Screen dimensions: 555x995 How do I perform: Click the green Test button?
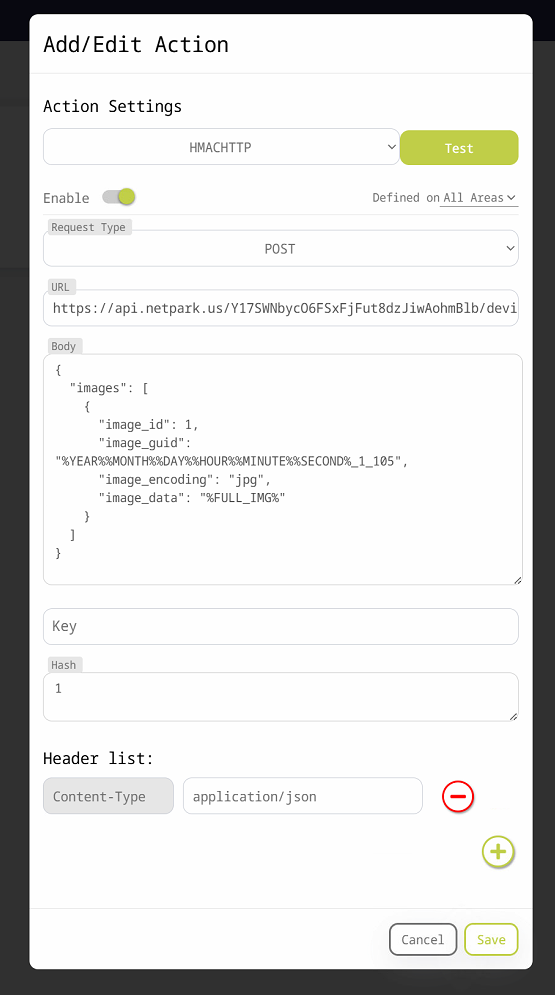pyautogui.click(x=459, y=148)
